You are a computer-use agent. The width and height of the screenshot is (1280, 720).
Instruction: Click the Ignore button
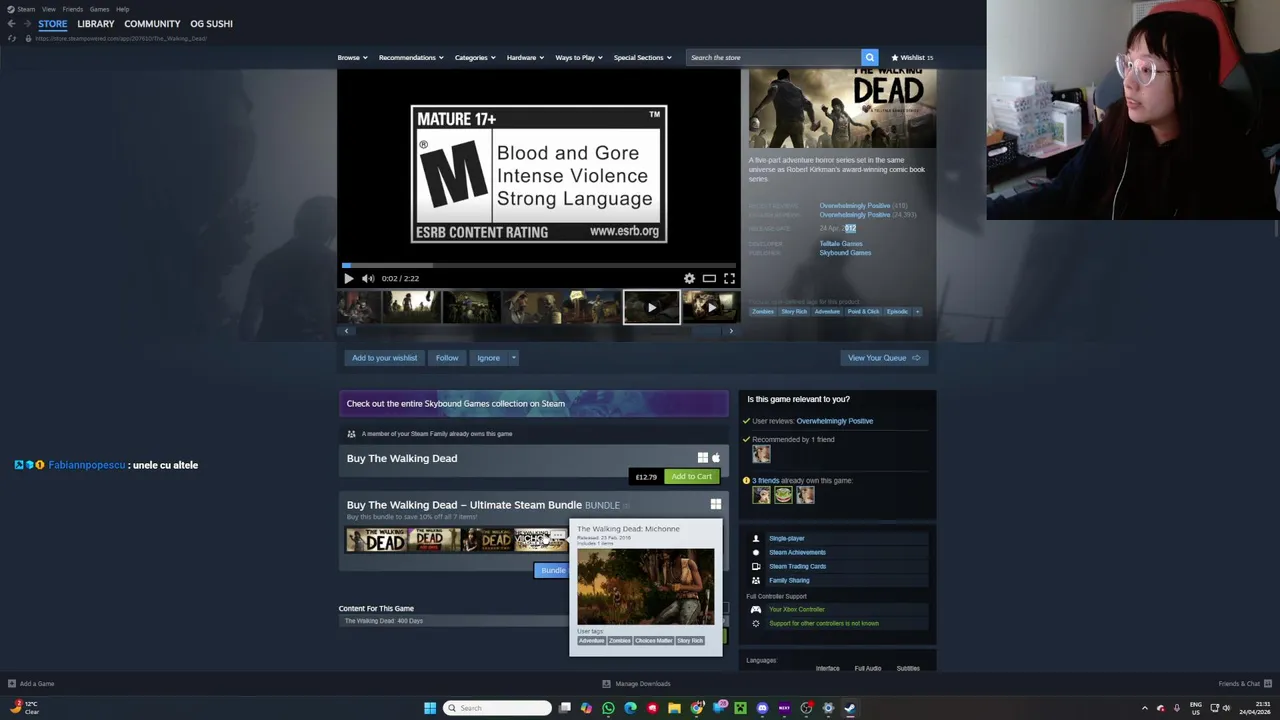point(488,358)
